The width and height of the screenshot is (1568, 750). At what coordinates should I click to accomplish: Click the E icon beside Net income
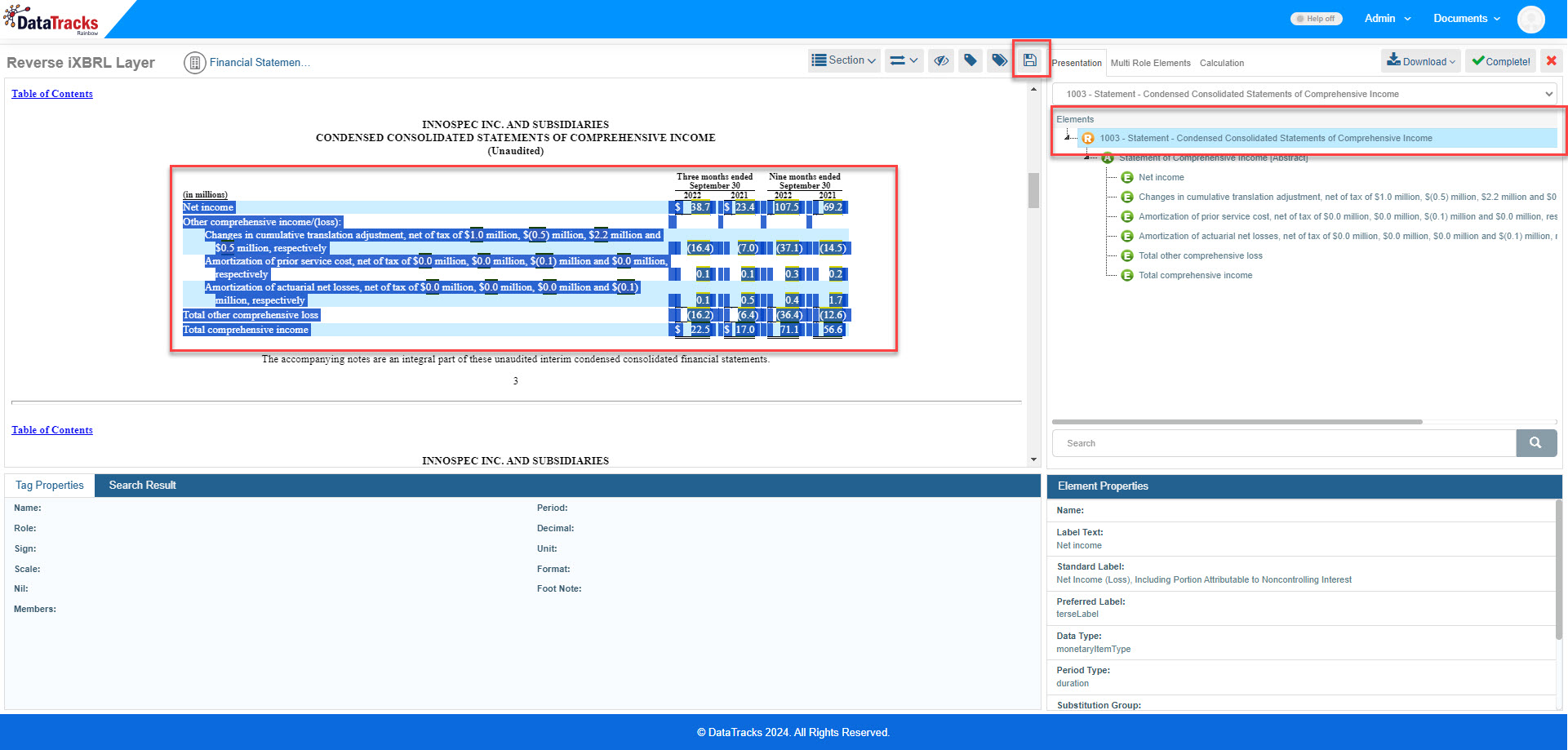[x=1127, y=177]
